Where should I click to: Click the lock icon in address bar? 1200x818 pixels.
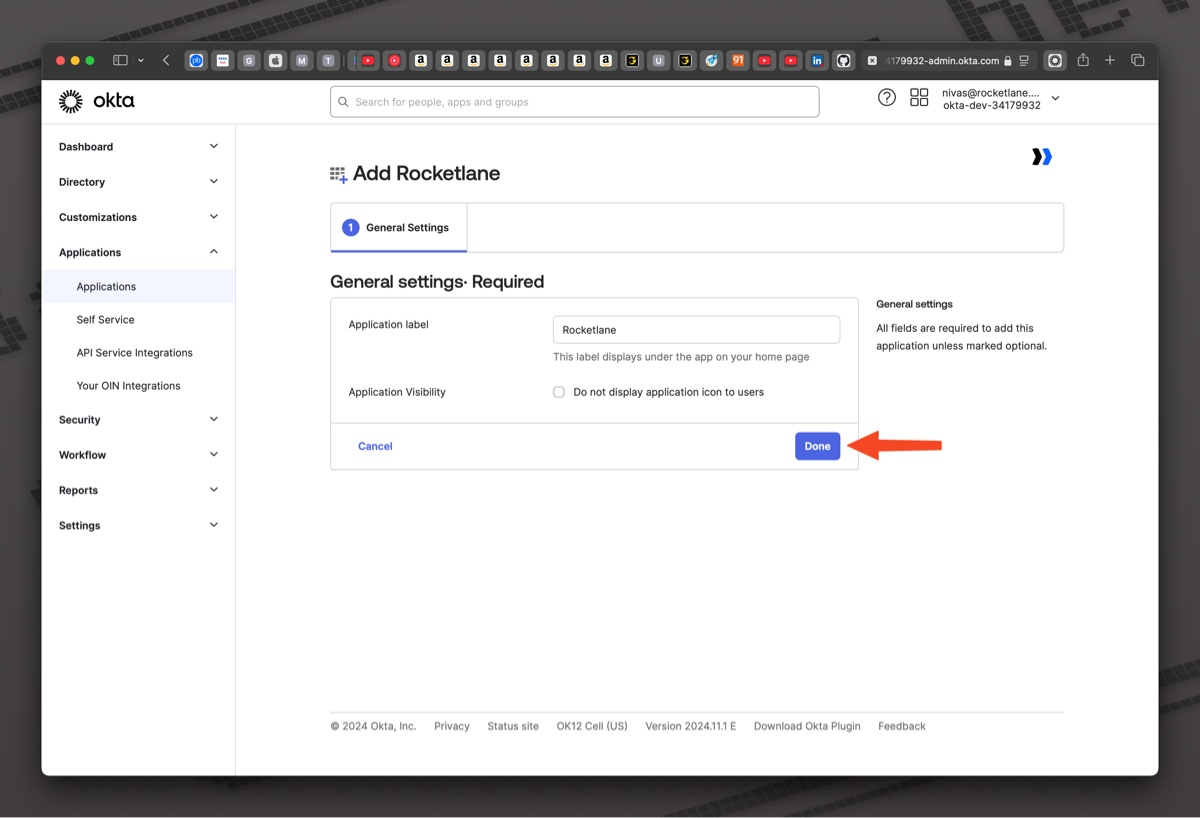coord(1008,61)
